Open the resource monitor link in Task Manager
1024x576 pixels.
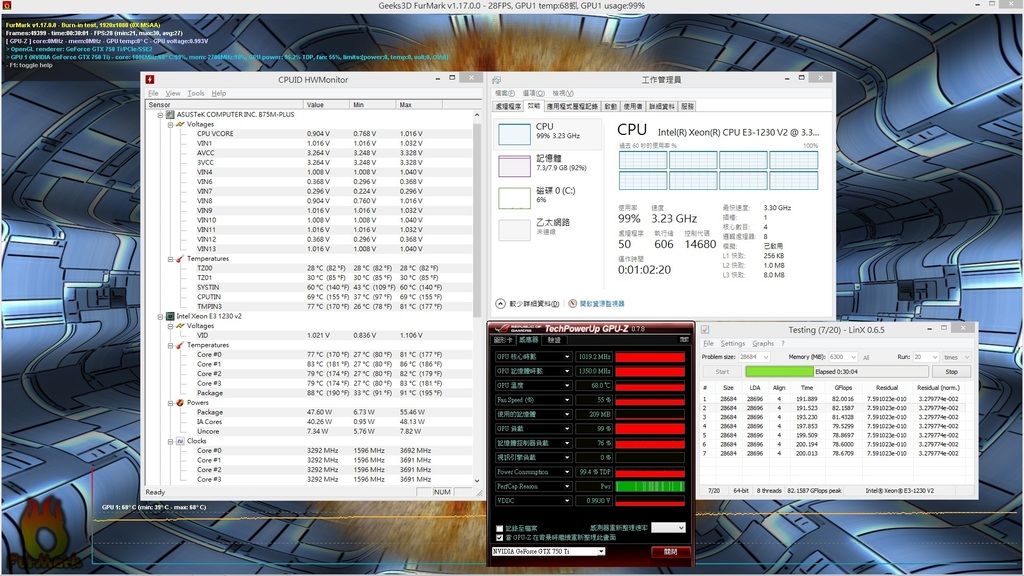[x=602, y=304]
